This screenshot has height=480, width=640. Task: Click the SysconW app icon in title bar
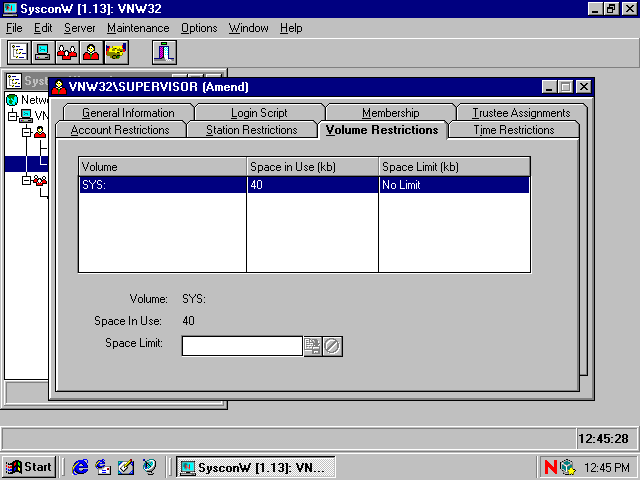(x=10, y=9)
